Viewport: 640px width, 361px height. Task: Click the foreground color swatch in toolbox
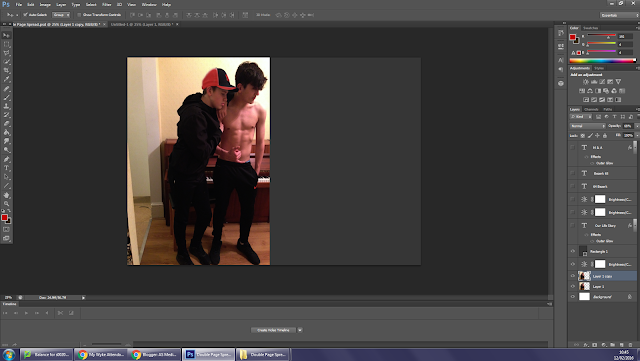[x=4, y=218]
